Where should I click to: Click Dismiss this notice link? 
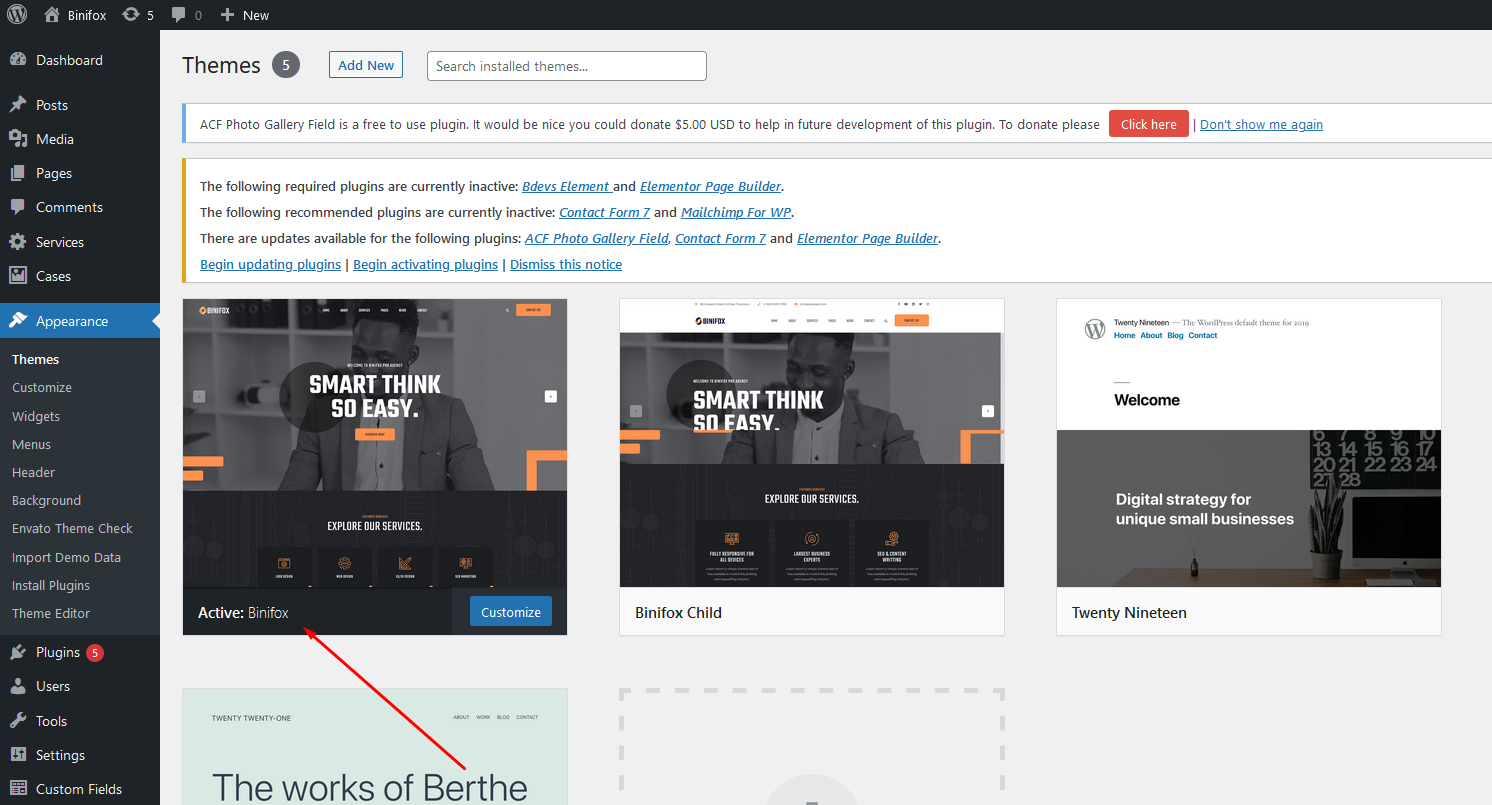pyautogui.click(x=566, y=264)
